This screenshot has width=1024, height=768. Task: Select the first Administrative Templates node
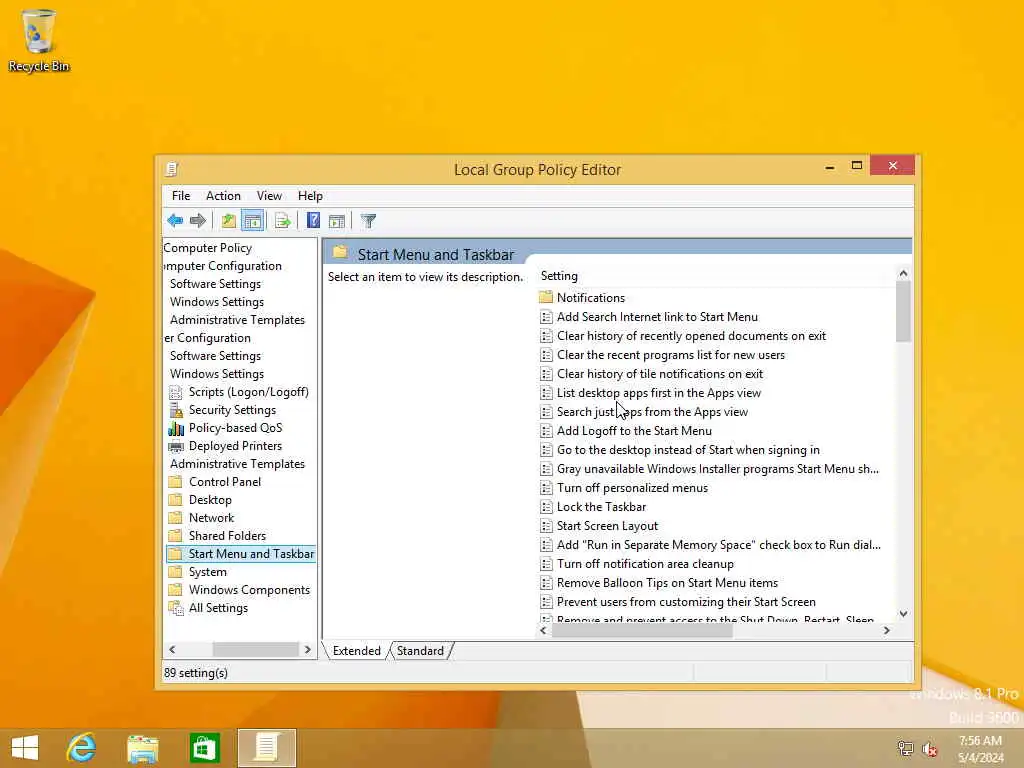tap(237, 320)
